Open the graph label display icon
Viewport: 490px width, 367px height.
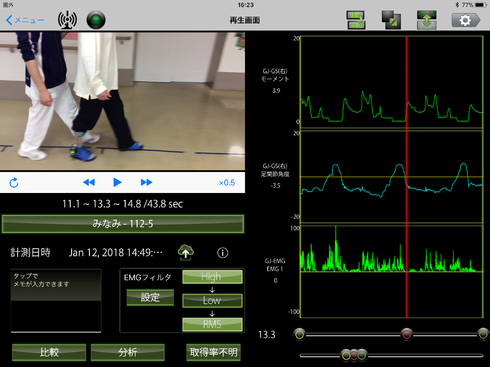[356, 20]
